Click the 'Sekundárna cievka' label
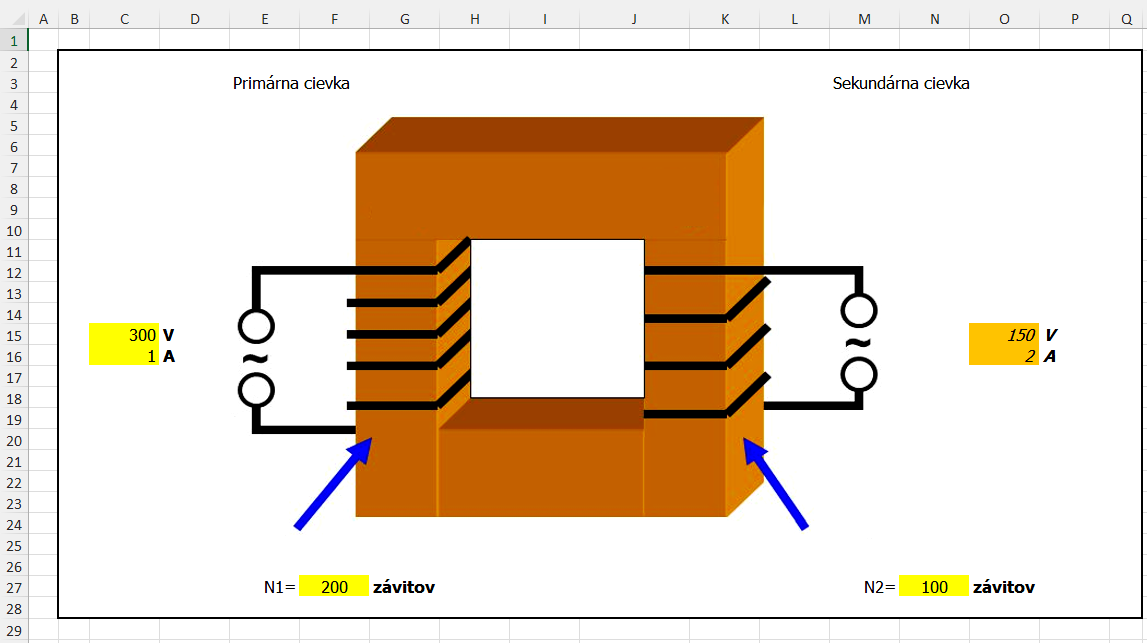 (x=901, y=84)
